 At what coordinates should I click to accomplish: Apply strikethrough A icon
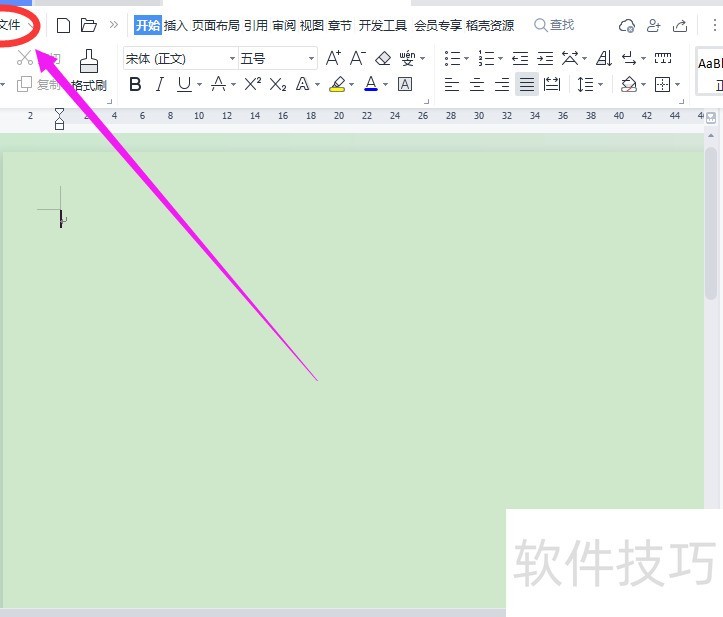coord(218,84)
